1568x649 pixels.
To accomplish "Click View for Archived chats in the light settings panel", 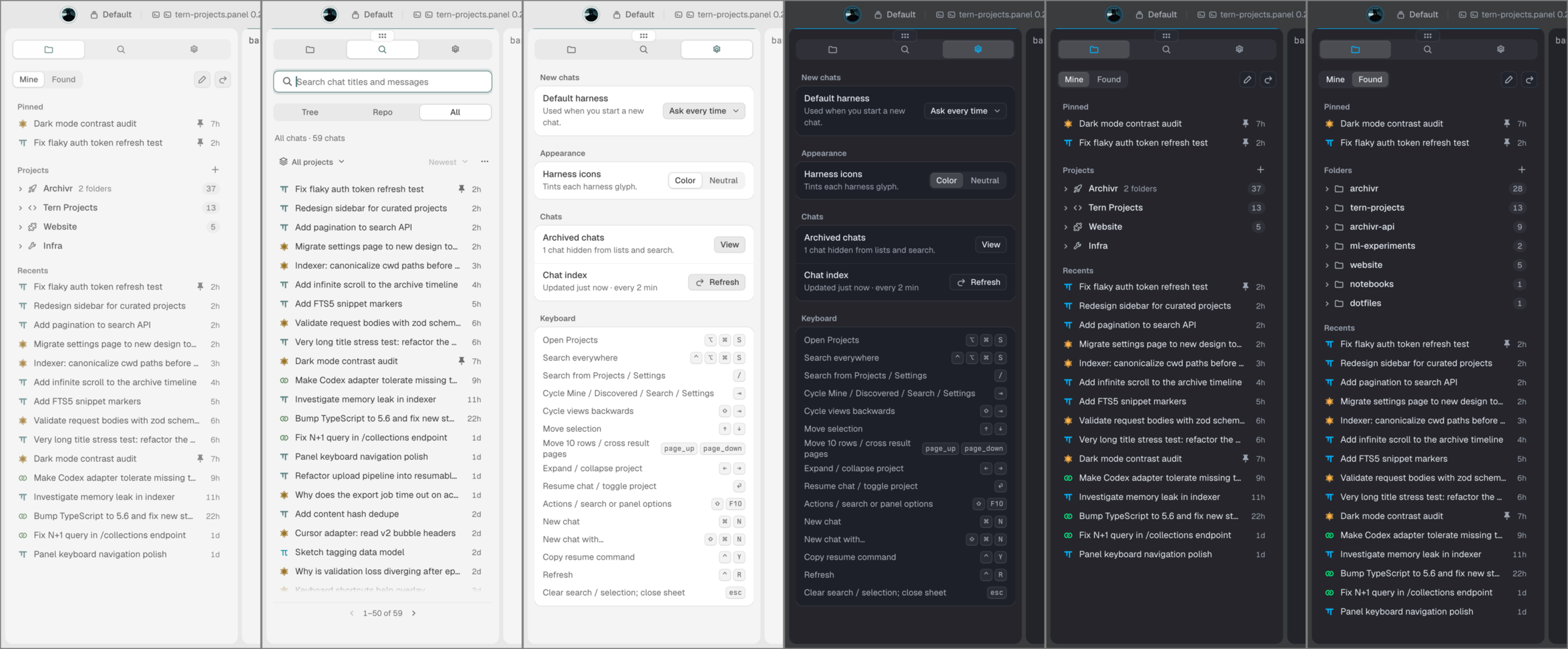I will point(730,245).
